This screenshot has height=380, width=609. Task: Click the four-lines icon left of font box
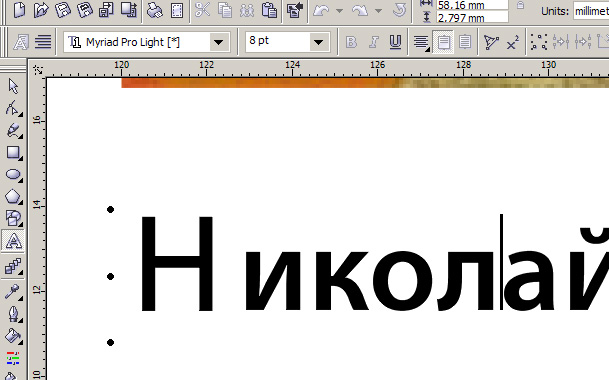(43, 42)
